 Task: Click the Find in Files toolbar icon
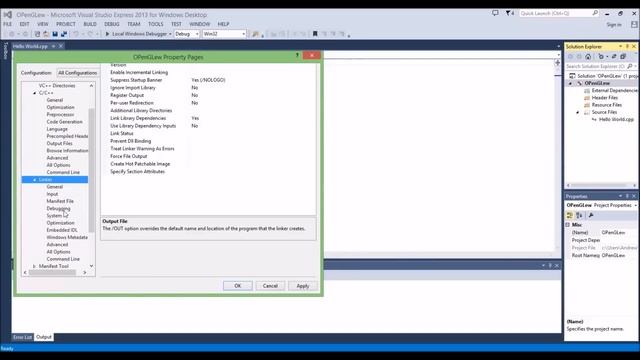[x=256, y=34]
